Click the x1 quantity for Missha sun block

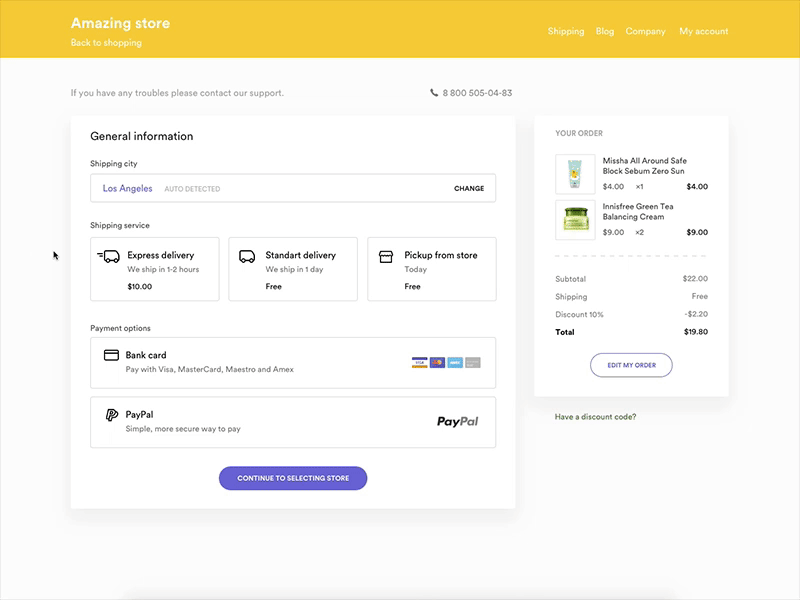[x=639, y=187]
